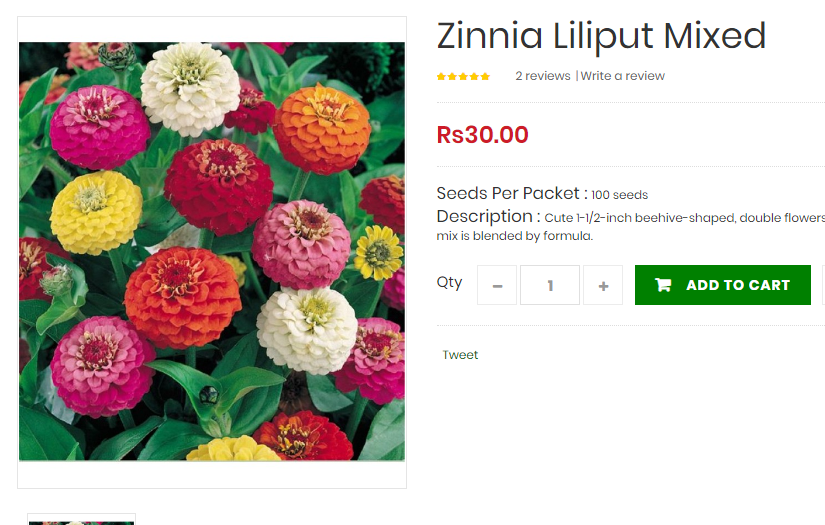Click the fifth rating star
This screenshot has height=525, width=825.
click(485, 77)
